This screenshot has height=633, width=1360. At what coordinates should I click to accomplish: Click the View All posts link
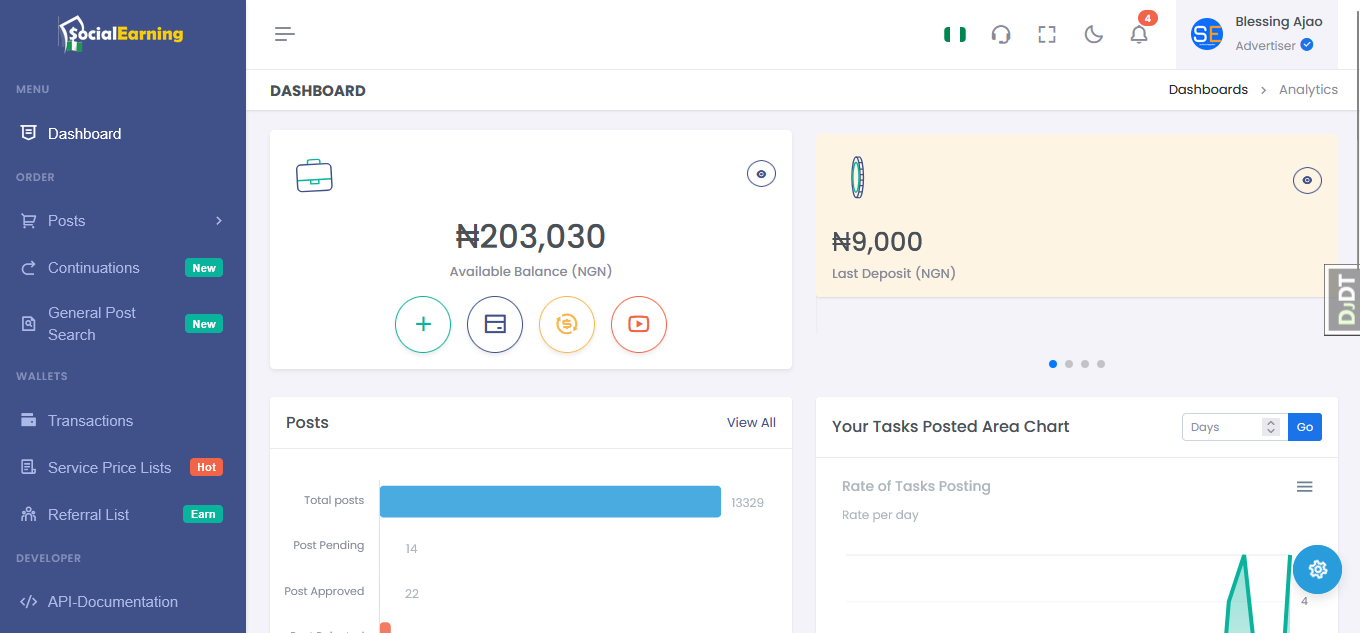(x=751, y=423)
